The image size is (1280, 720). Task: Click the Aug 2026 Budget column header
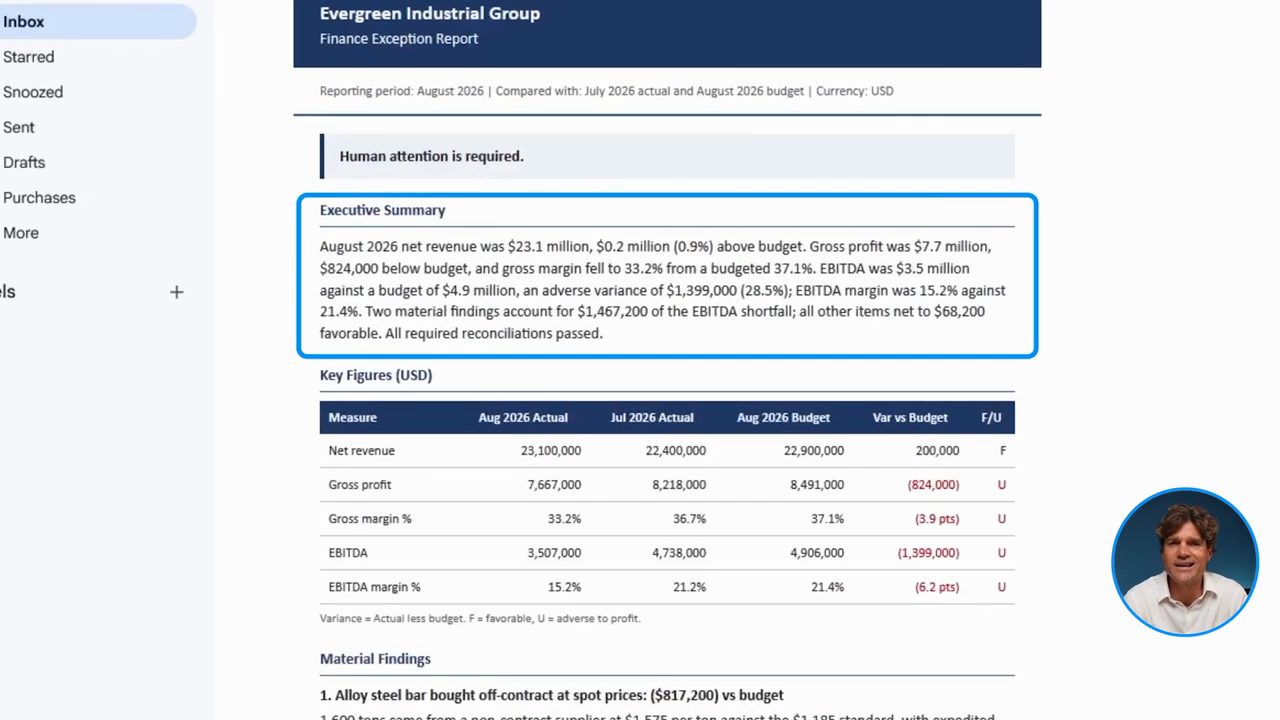(783, 418)
